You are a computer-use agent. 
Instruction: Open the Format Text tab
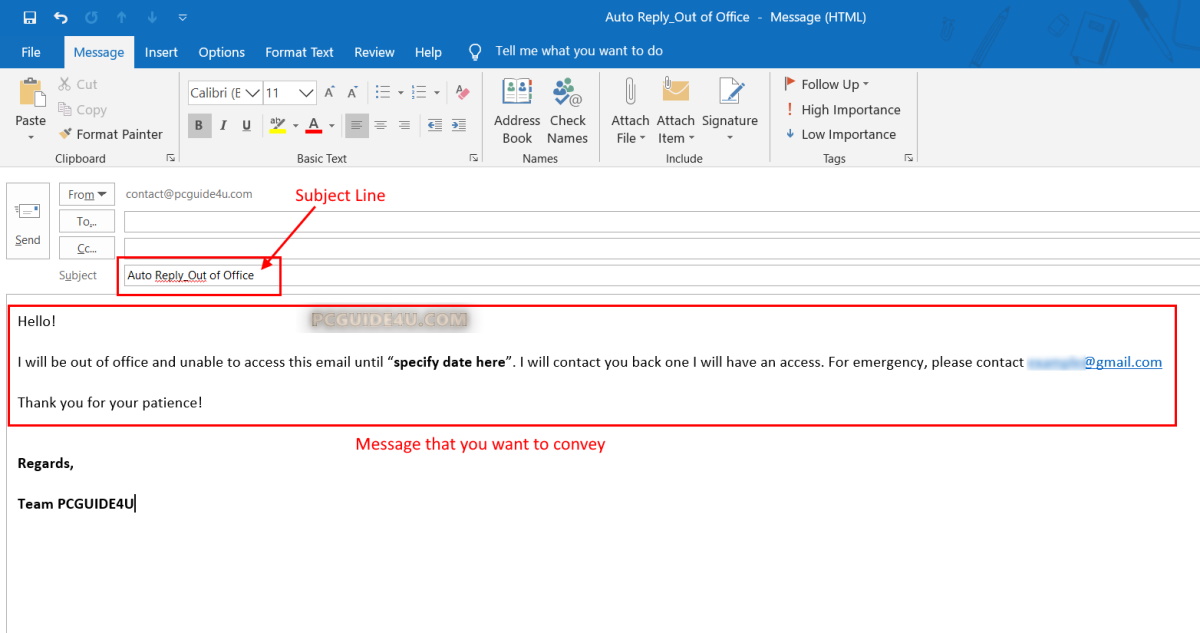click(299, 52)
